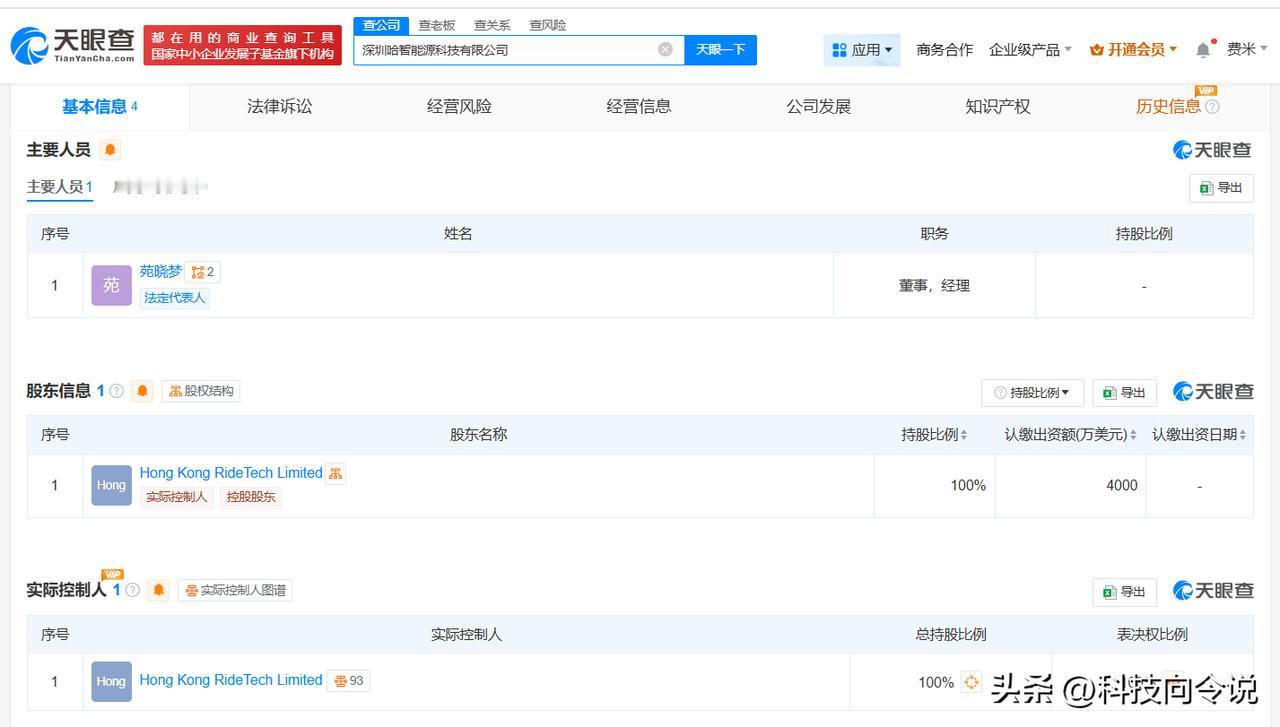The image size is (1280, 727).
Task: Open the 公司发展 tab
Action: coord(818,107)
